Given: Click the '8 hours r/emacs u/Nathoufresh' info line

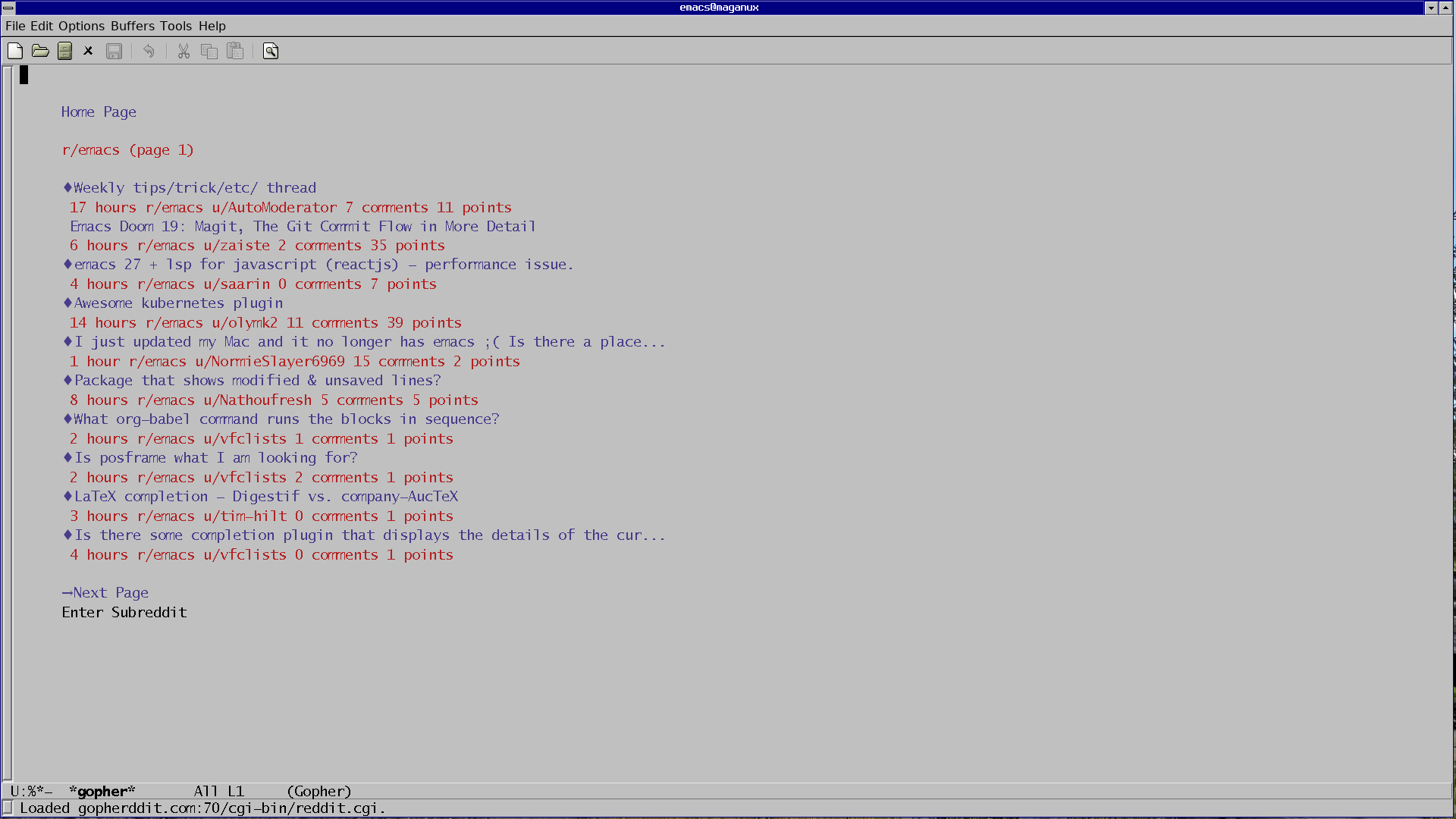Looking at the screenshot, I should pyautogui.click(x=274, y=400).
